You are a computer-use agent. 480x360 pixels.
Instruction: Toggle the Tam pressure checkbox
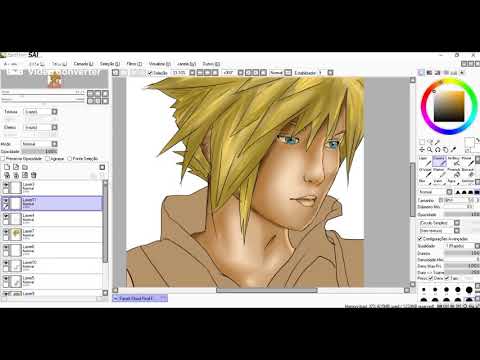447,278
